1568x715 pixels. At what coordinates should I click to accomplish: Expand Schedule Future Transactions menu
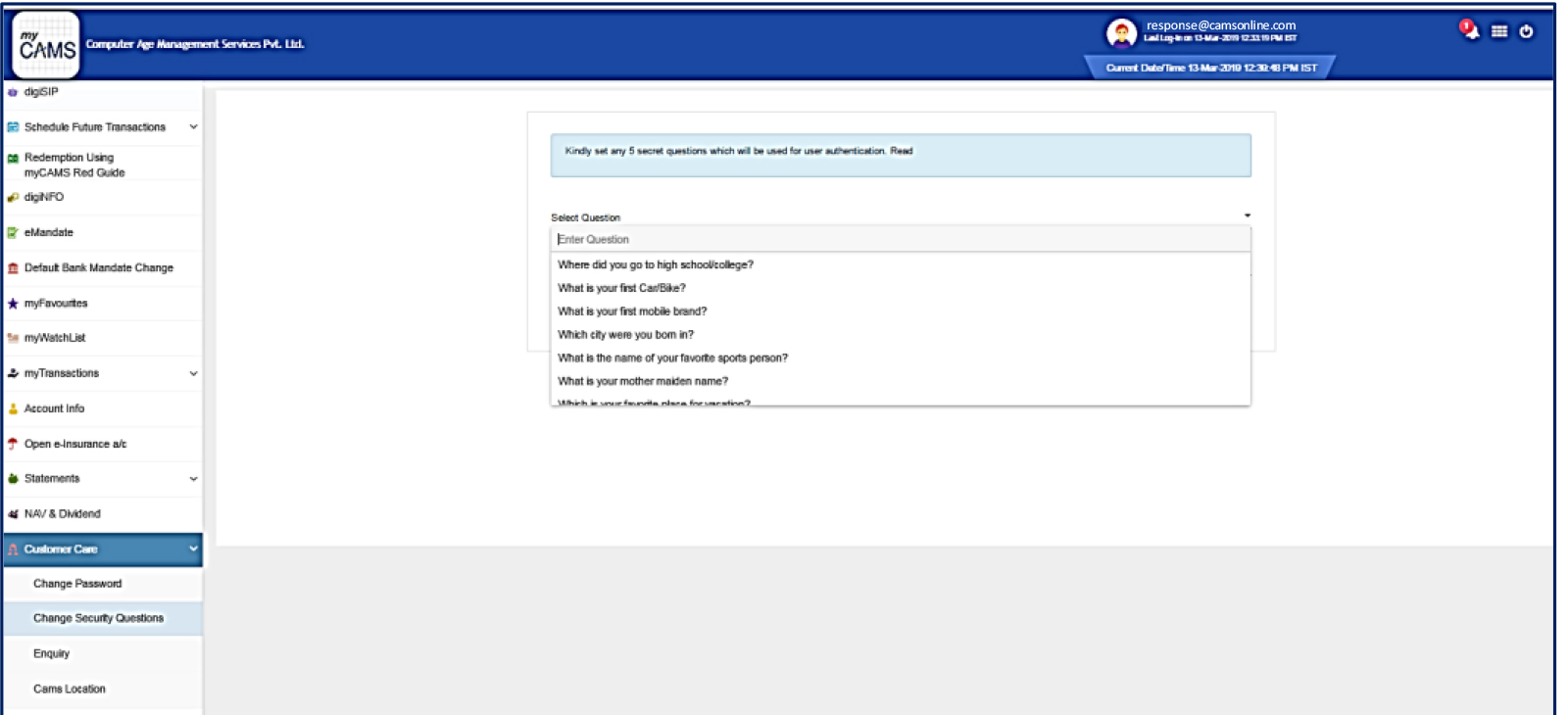[x=193, y=127]
